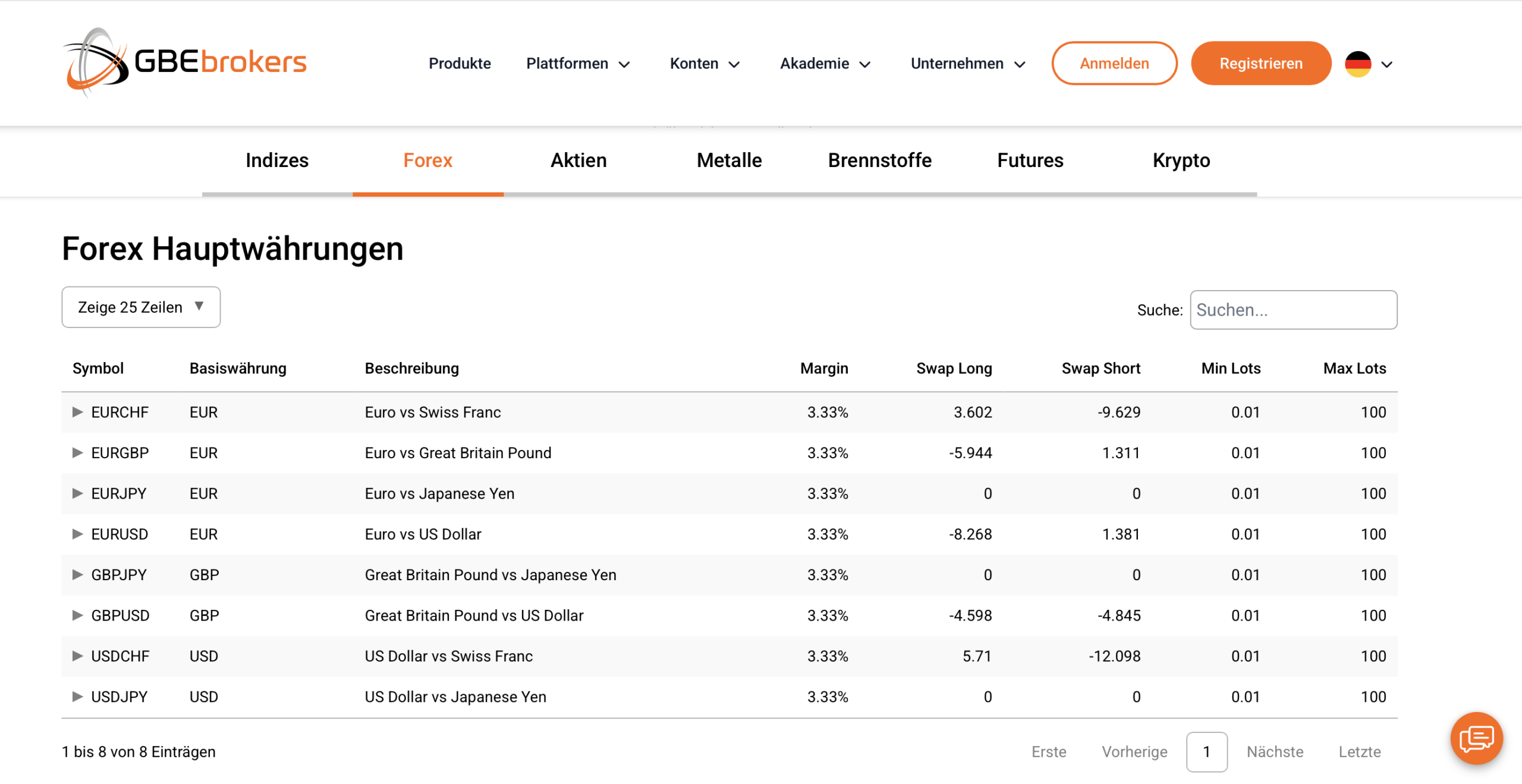
Task: Click the Anmelden button
Action: pos(1114,63)
